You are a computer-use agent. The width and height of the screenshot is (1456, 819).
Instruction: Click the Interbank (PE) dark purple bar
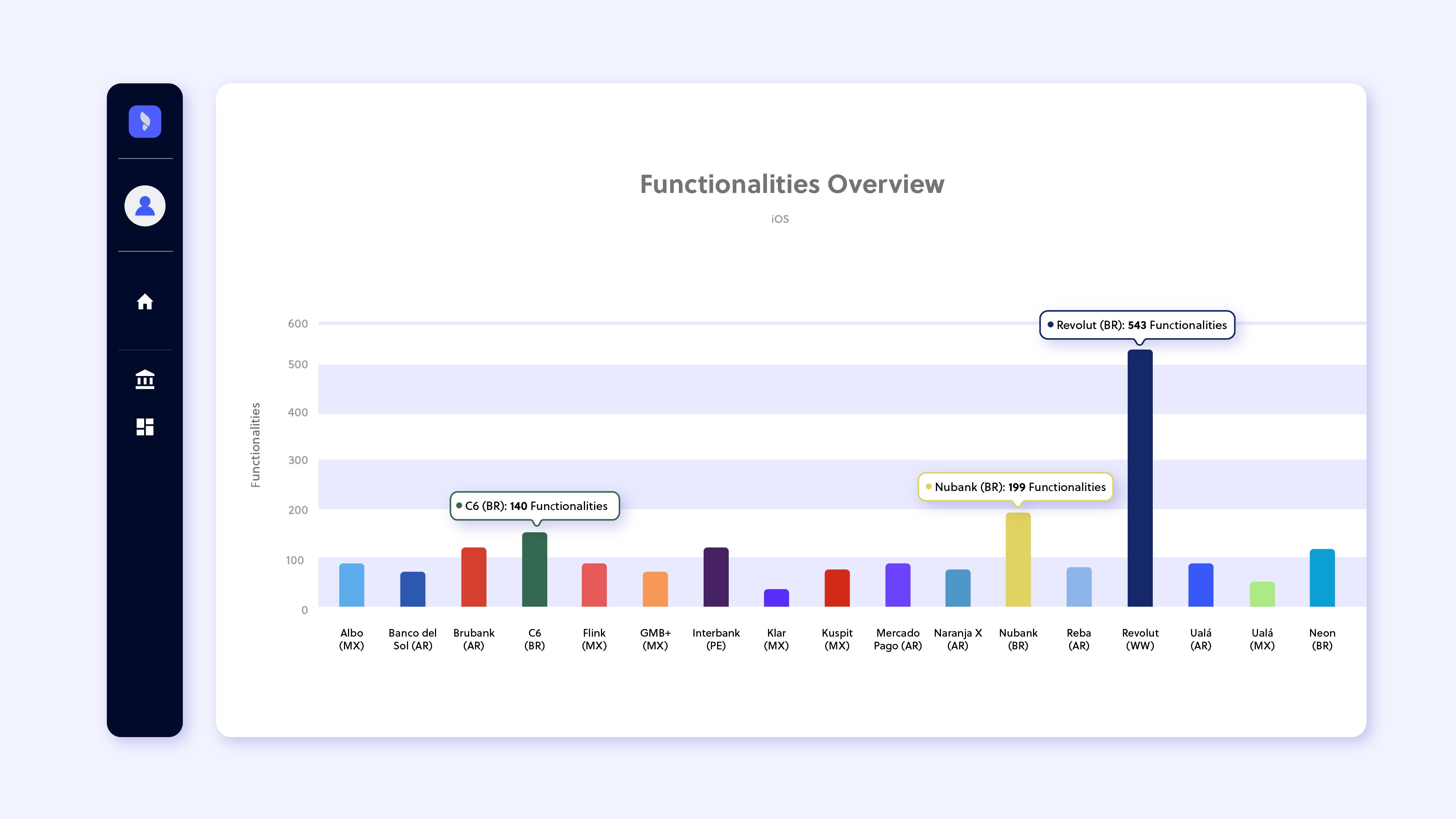click(716, 577)
